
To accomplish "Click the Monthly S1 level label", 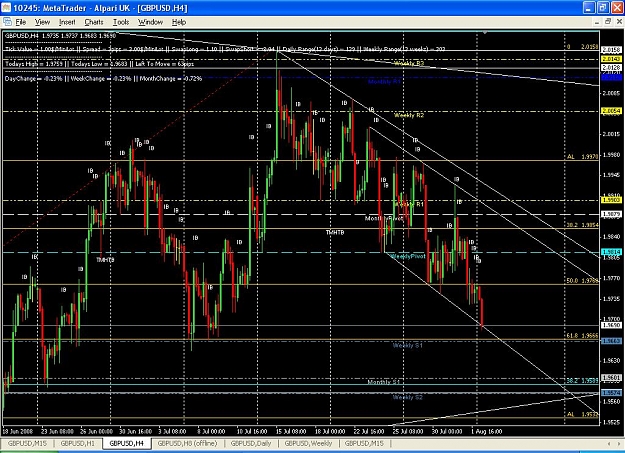I will coord(383,382).
